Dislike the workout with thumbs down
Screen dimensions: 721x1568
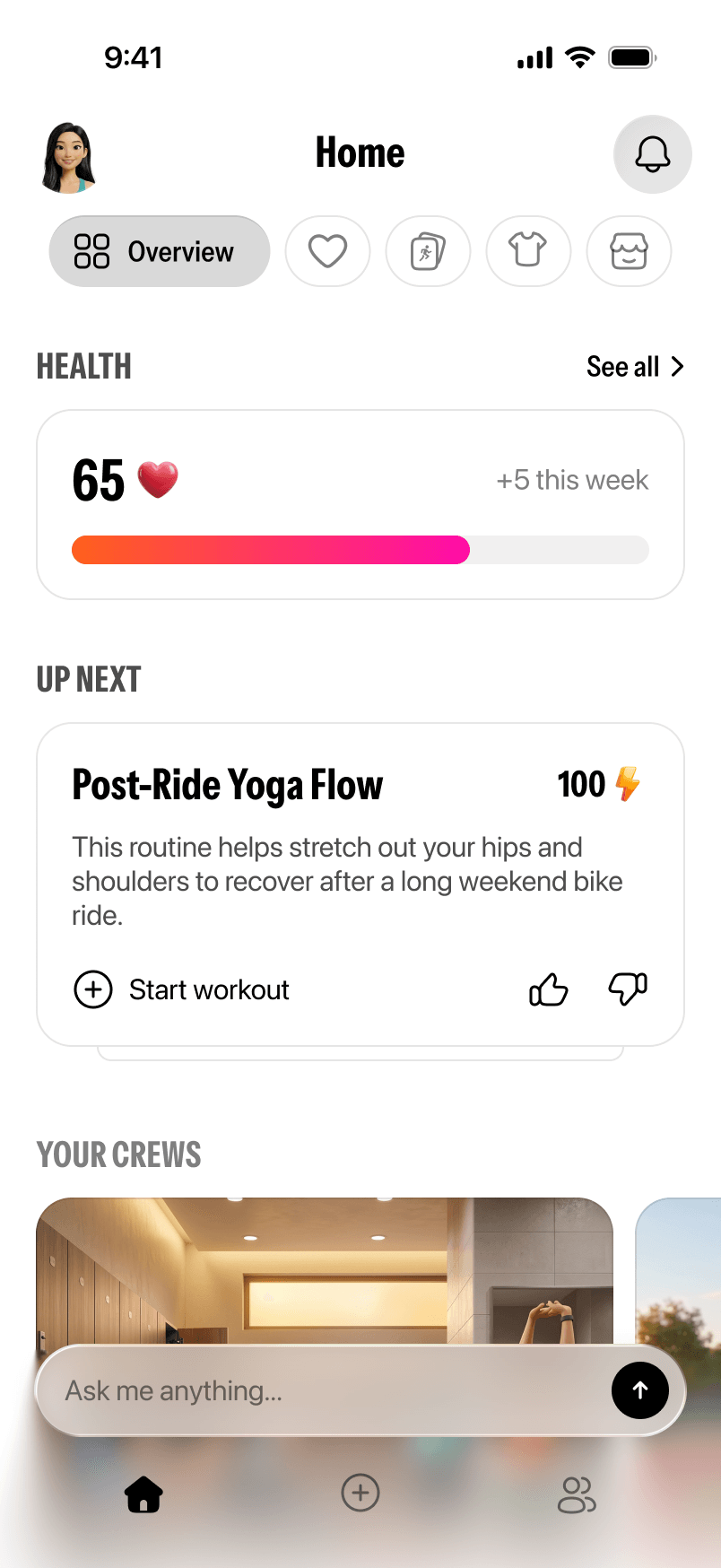628,989
